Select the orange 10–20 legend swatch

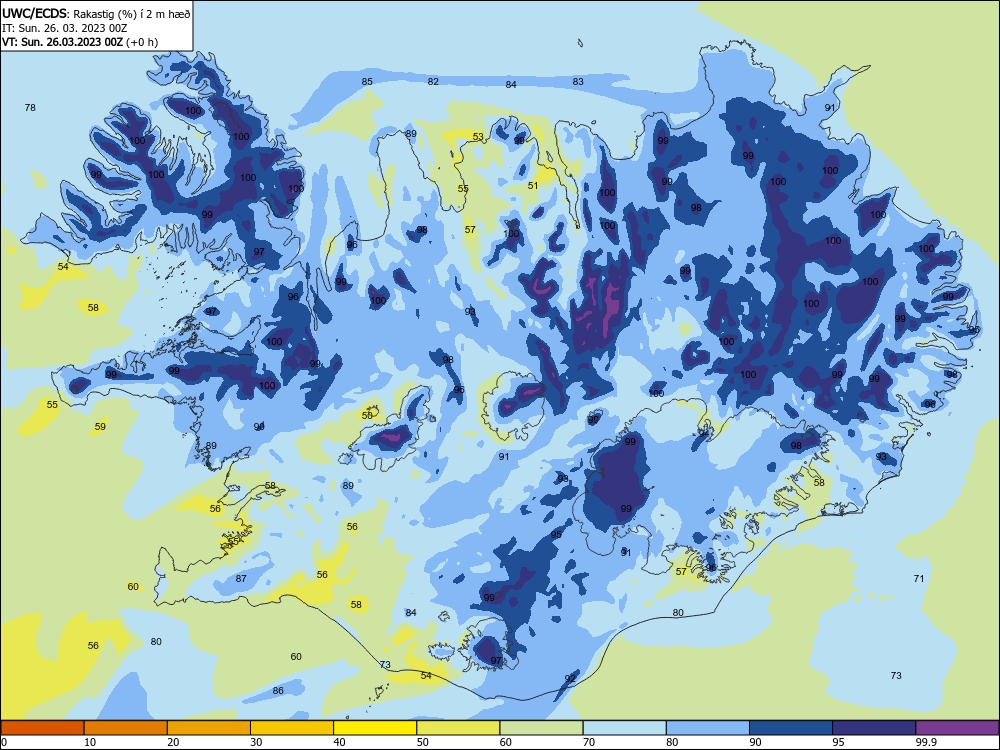click(126, 728)
